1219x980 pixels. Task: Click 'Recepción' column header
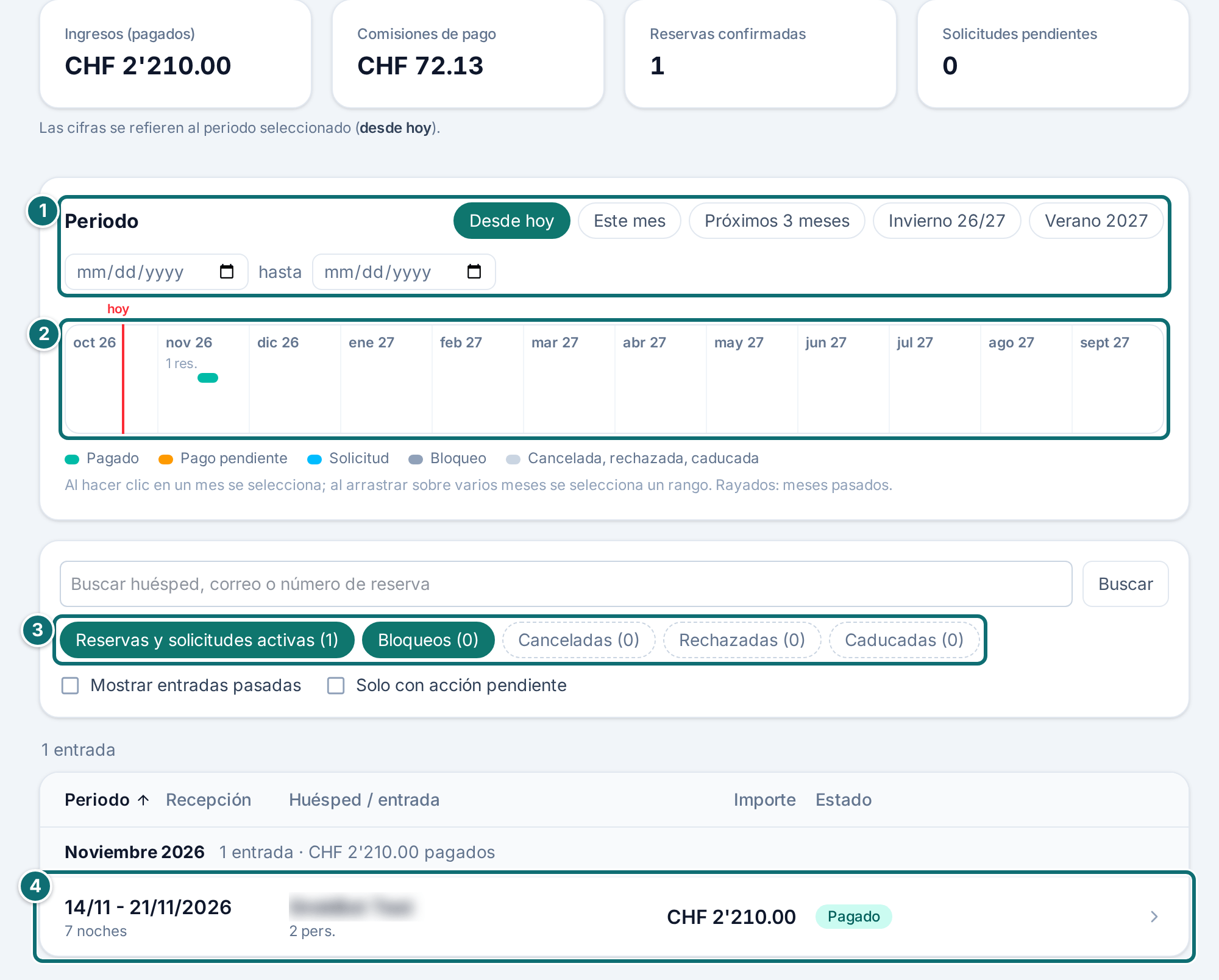(x=208, y=800)
